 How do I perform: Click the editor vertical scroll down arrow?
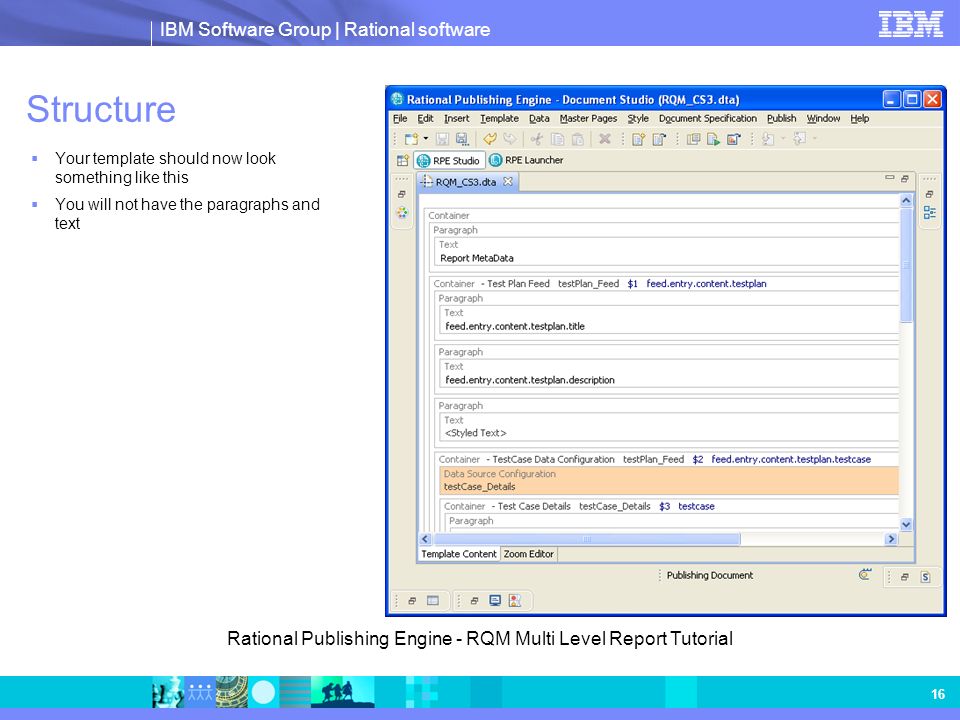tap(906, 525)
